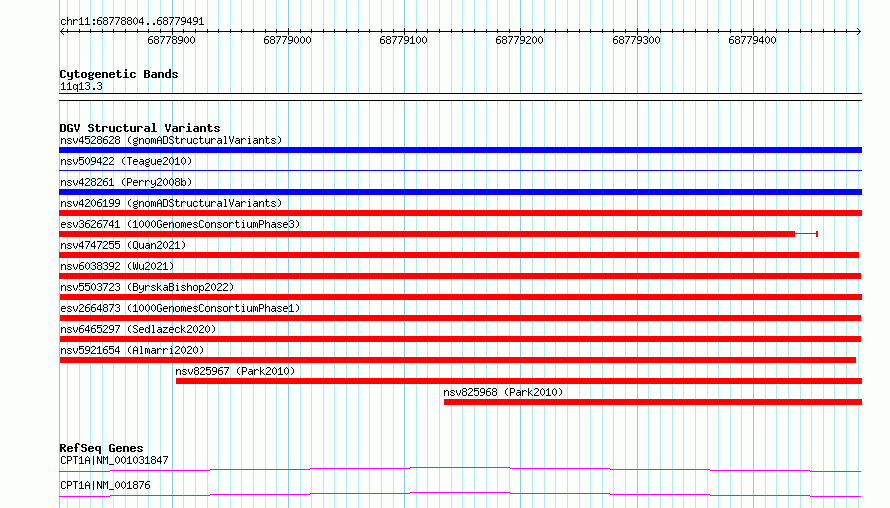Click the DGV Structural Variants track title

140,128
